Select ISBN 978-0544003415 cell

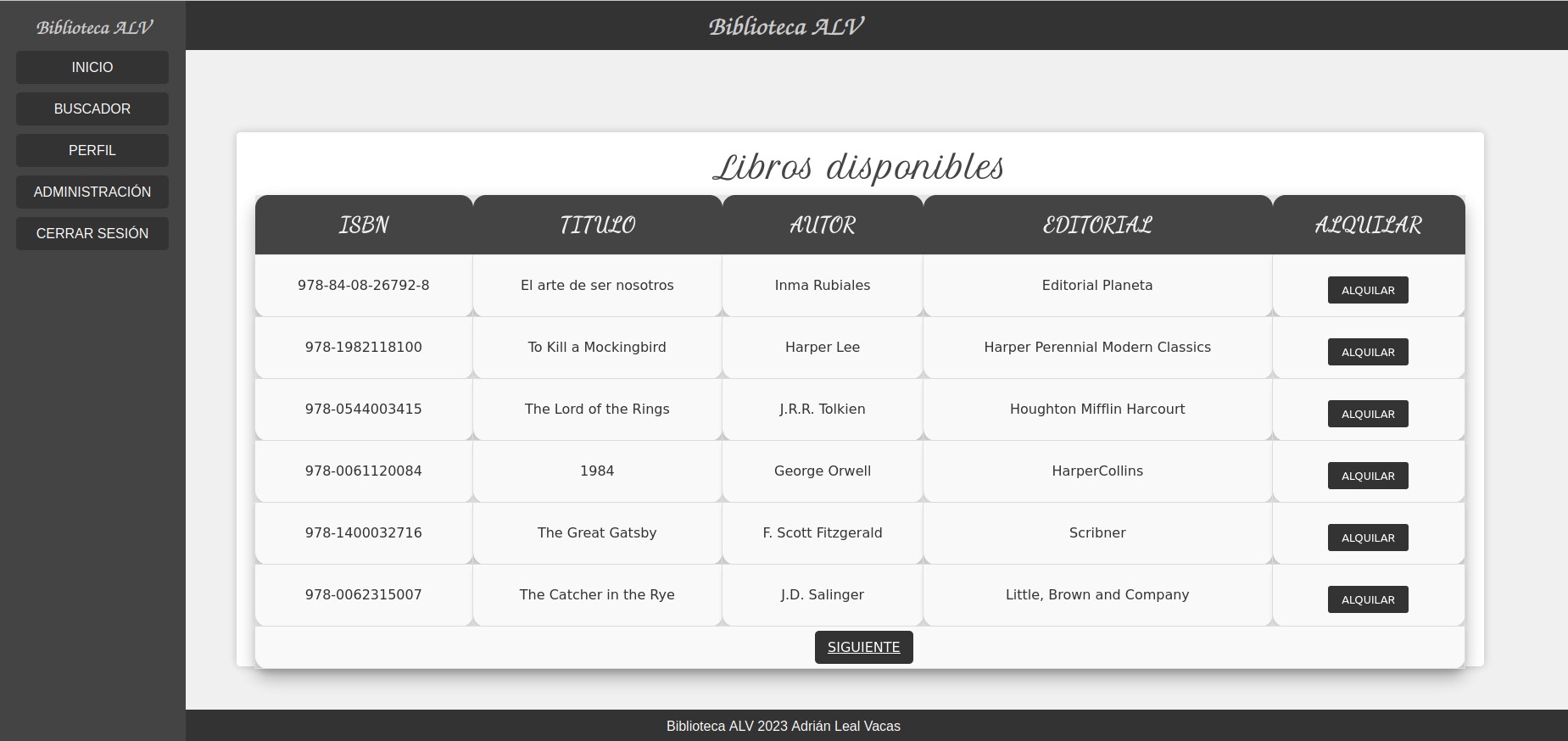[364, 409]
